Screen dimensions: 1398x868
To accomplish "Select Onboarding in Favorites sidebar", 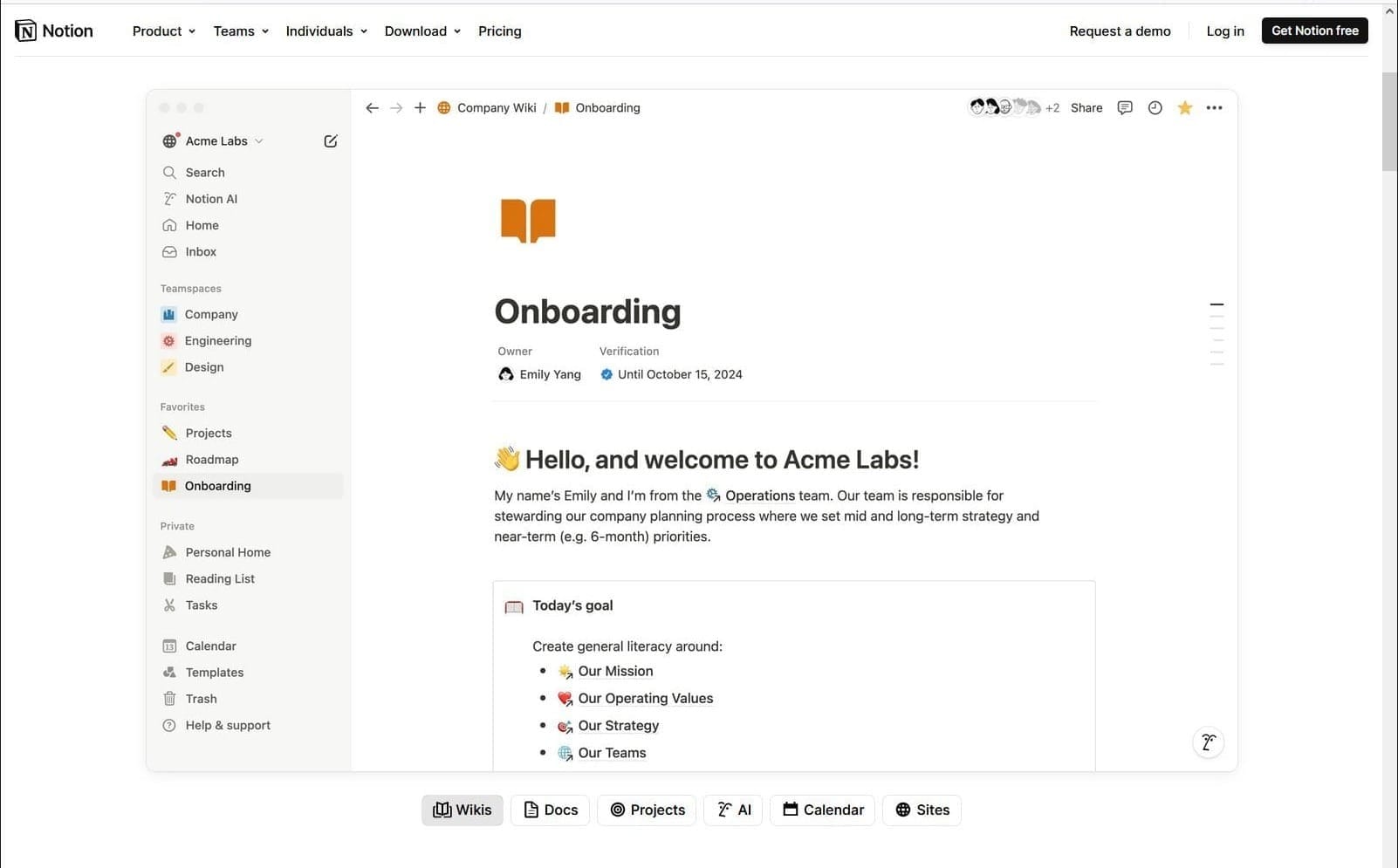I will (249, 486).
